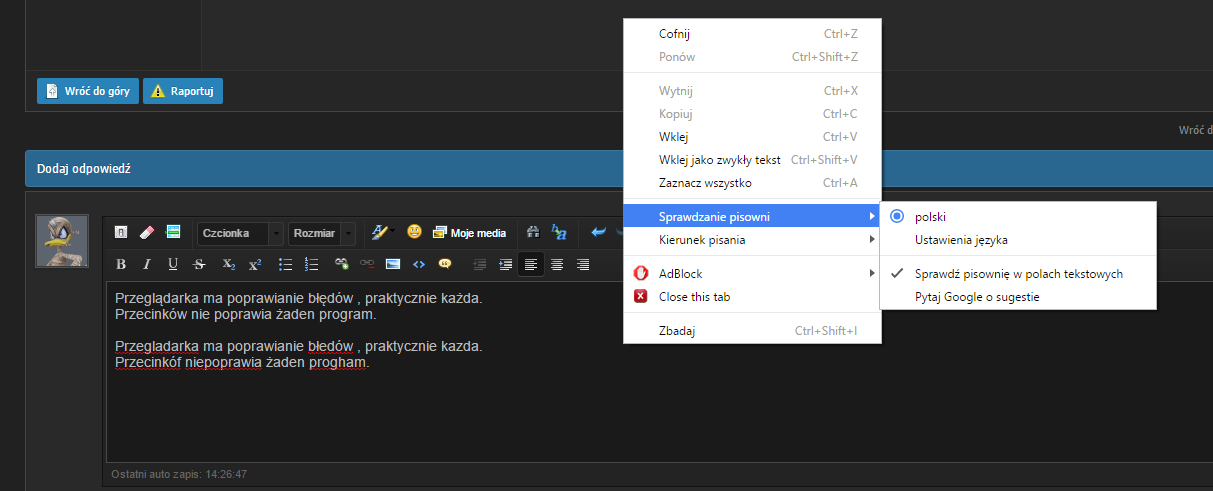Open the Czcionka font dropdown
This screenshot has height=491, width=1213.
240,233
